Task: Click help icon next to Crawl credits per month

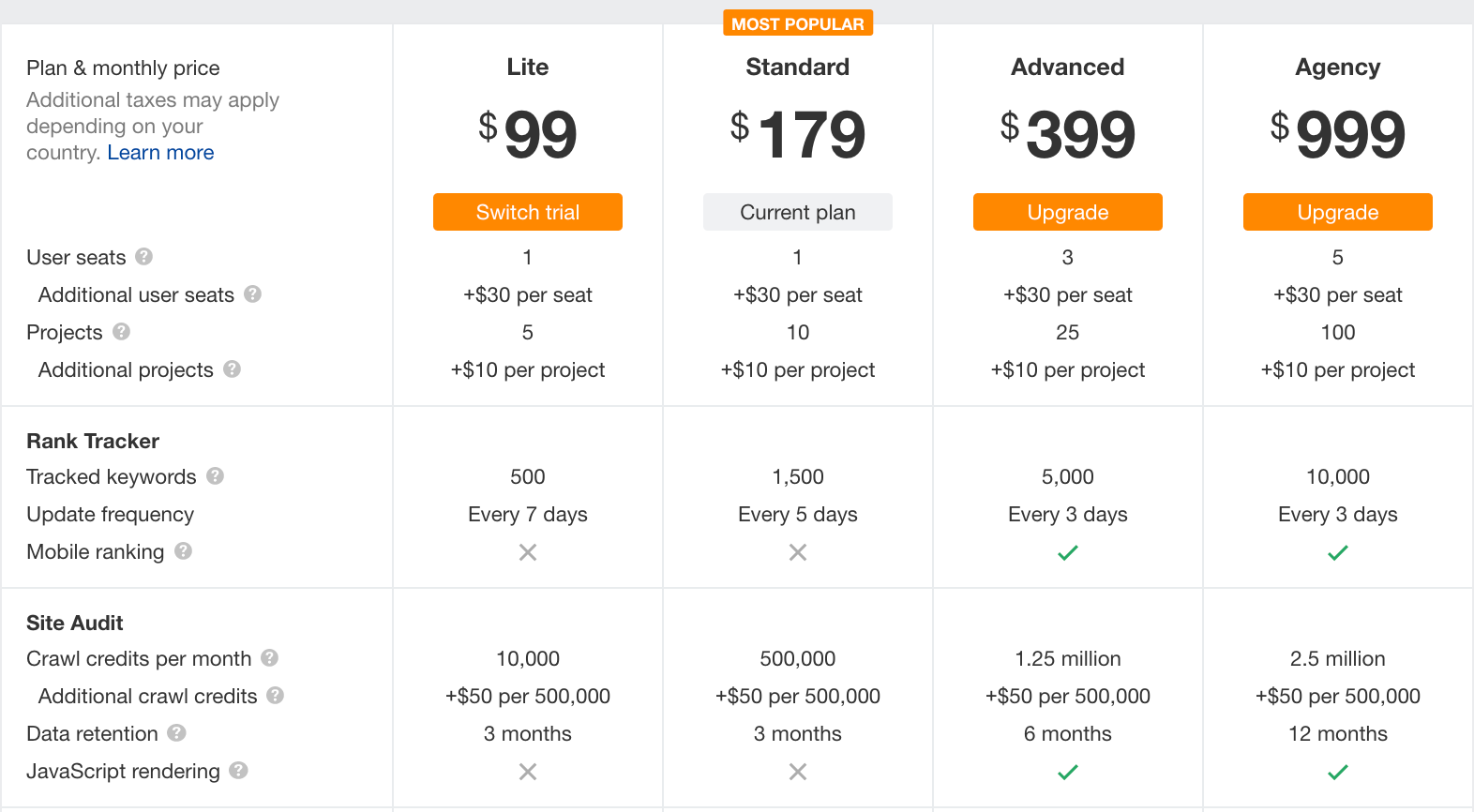Action: [x=269, y=657]
